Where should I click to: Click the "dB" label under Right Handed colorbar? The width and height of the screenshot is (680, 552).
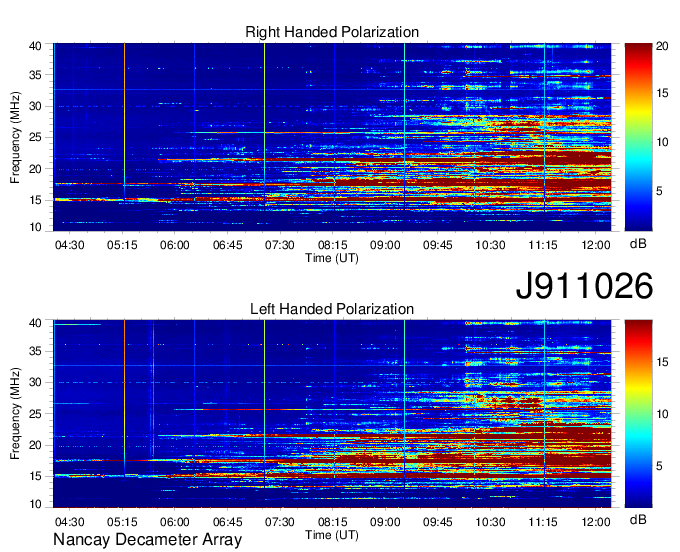tap(638, 244)
